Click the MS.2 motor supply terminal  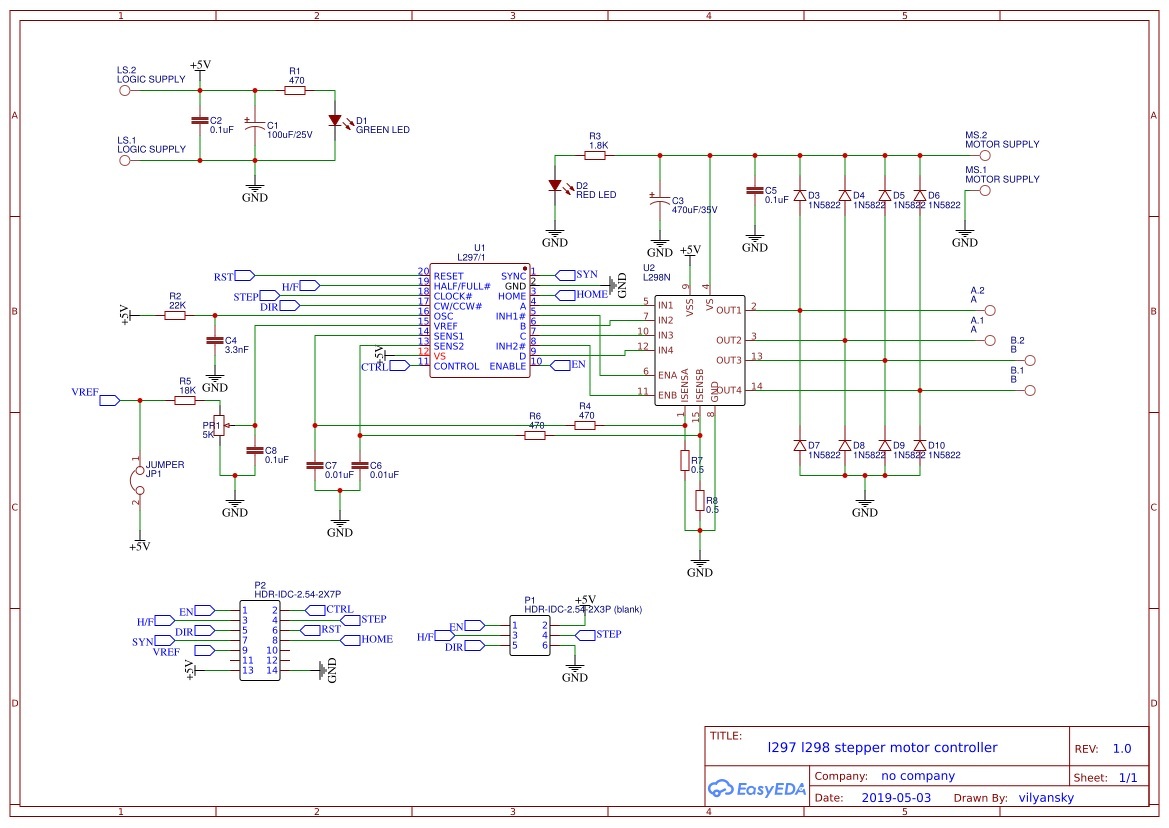(x=985, y=156)
